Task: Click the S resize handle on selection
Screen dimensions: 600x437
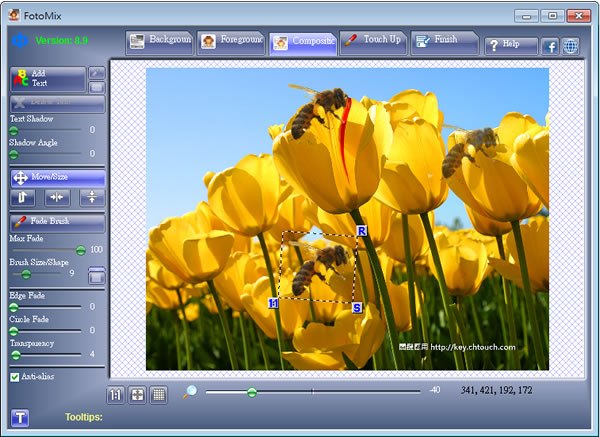Action: pyautogui.click(x=357, y=307)
